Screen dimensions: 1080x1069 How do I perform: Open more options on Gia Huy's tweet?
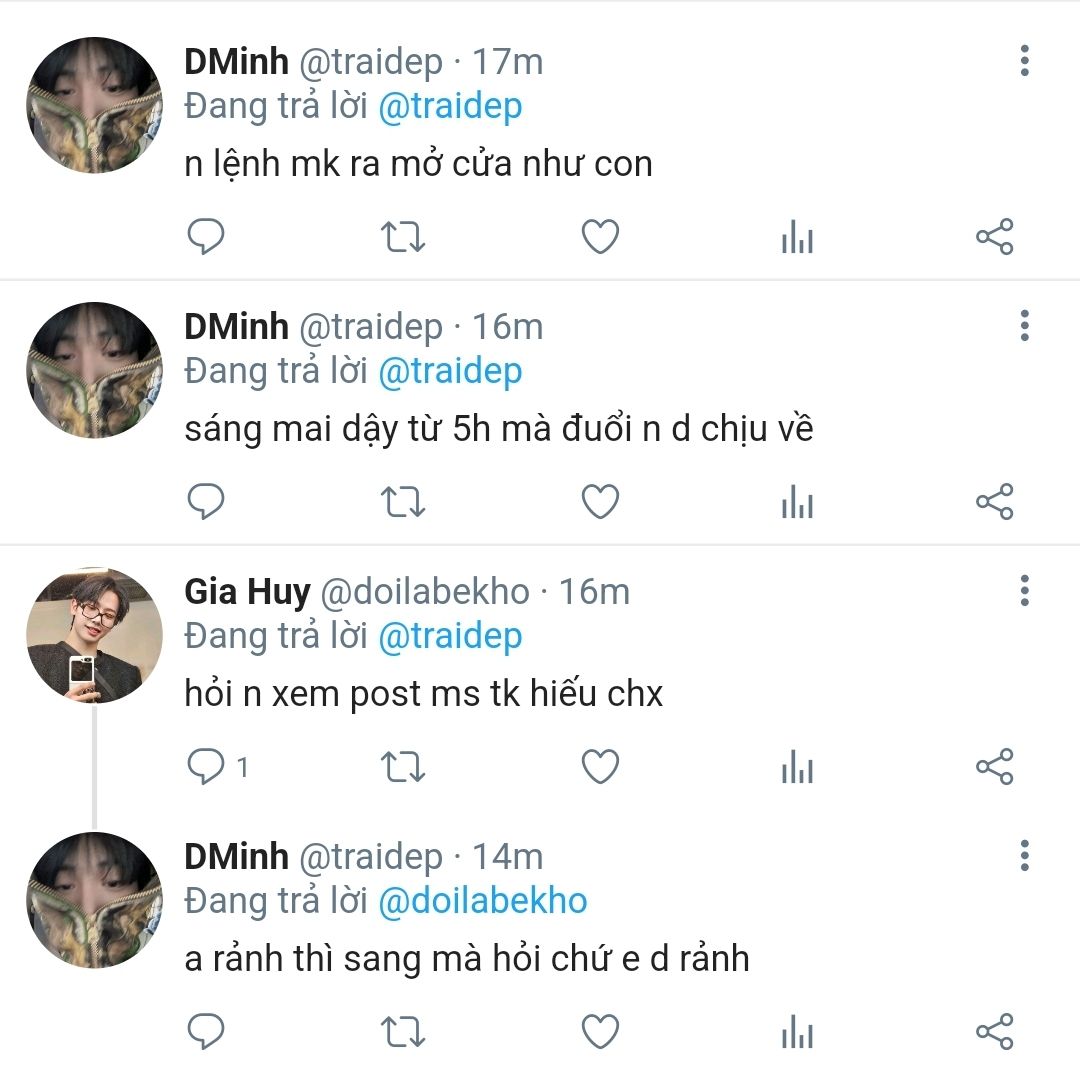click(1024, 591)
